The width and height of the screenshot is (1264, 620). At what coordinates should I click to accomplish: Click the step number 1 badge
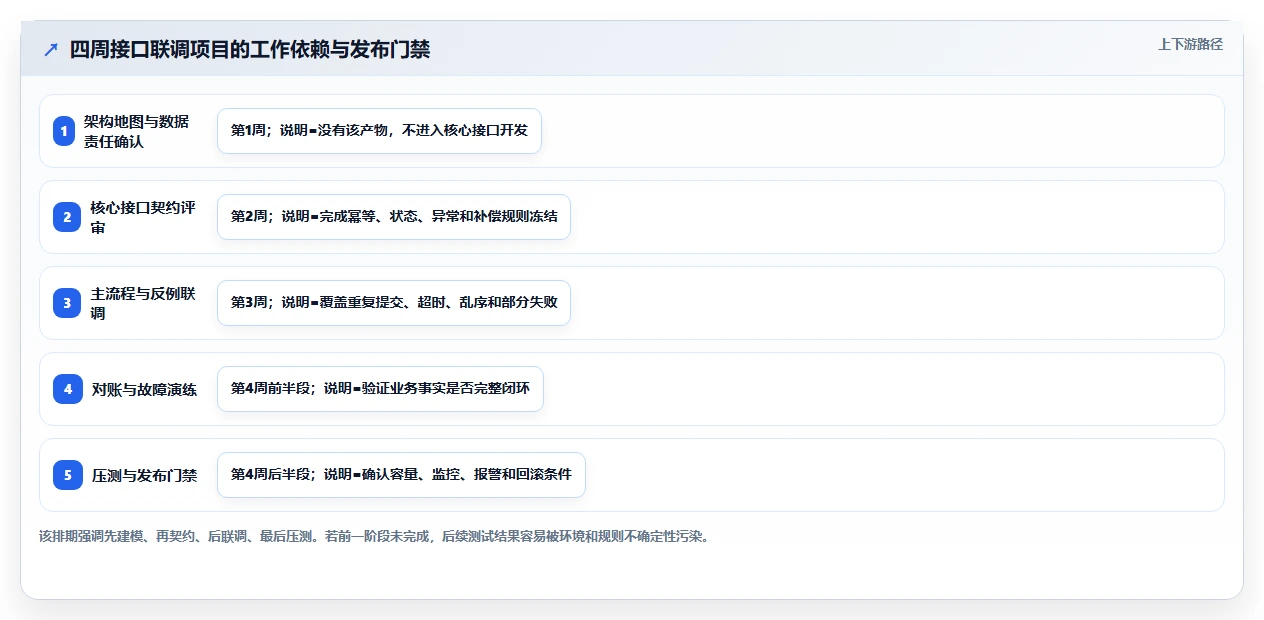[64, 131]
